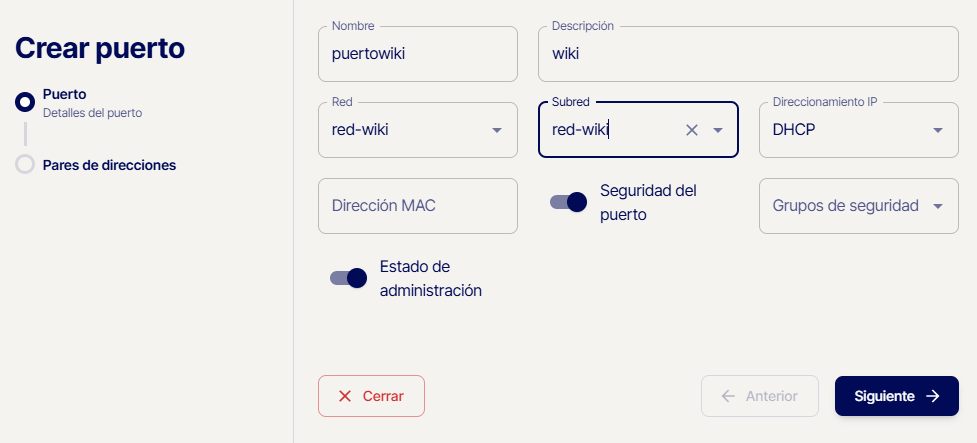
Task: Toggle the Seguridad del puerto switch
Action: [568, 202]
